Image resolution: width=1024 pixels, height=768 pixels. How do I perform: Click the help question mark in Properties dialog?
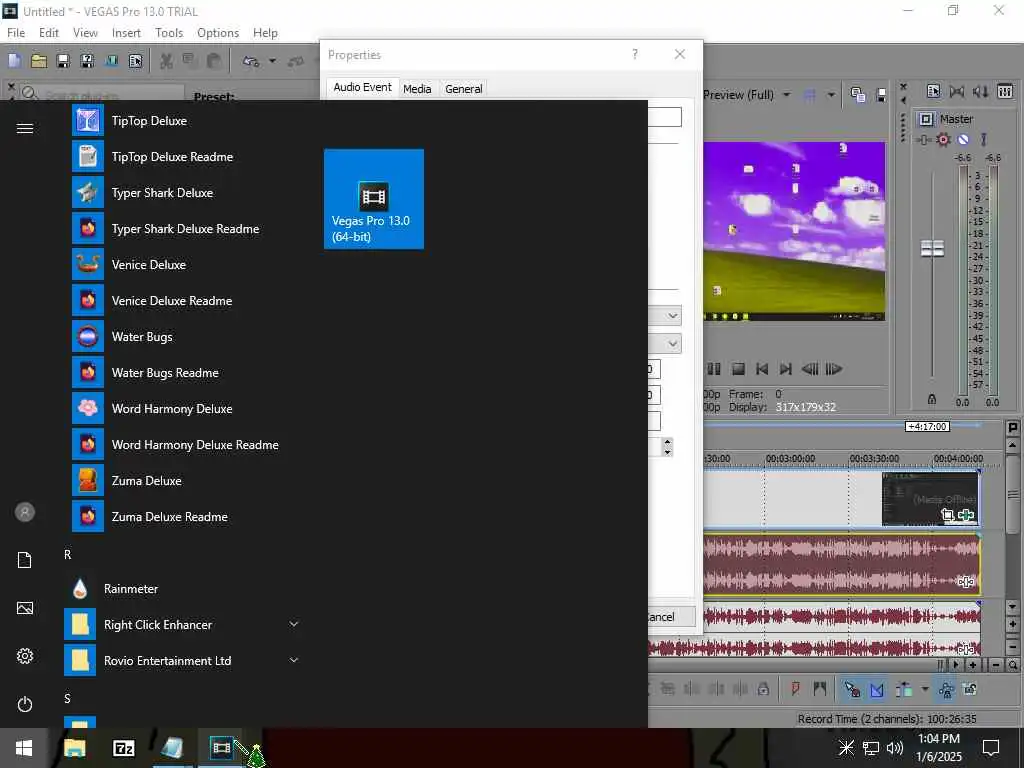635,54
